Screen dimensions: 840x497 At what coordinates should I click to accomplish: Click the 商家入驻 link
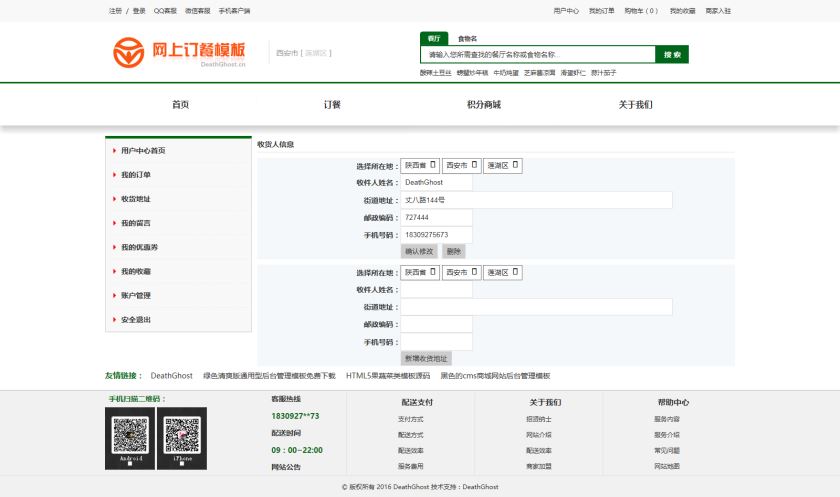coord(718,11)
